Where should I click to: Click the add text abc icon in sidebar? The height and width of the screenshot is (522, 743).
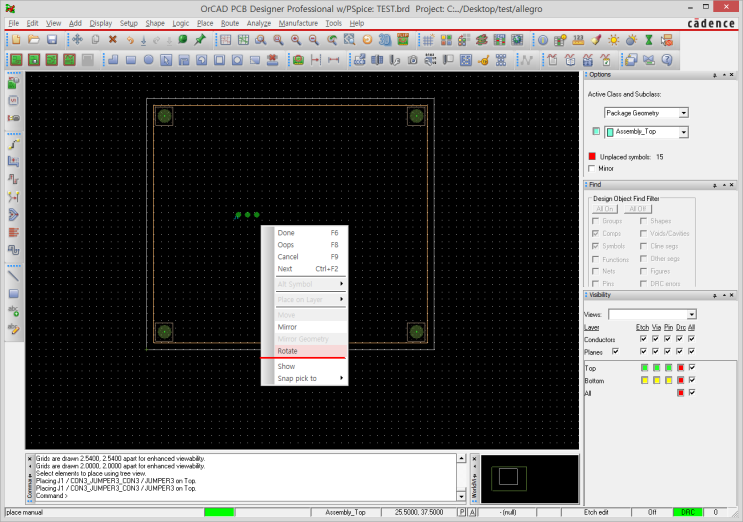pos(14,311)
